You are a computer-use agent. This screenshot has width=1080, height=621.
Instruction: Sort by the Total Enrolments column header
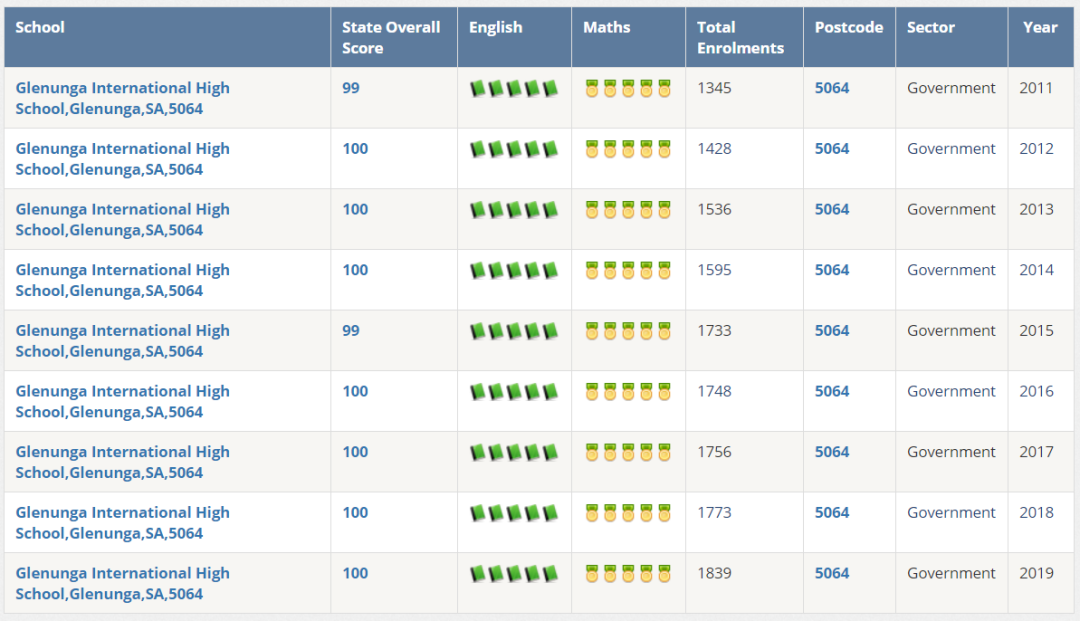pyautogui.click(x=740, y=37)
